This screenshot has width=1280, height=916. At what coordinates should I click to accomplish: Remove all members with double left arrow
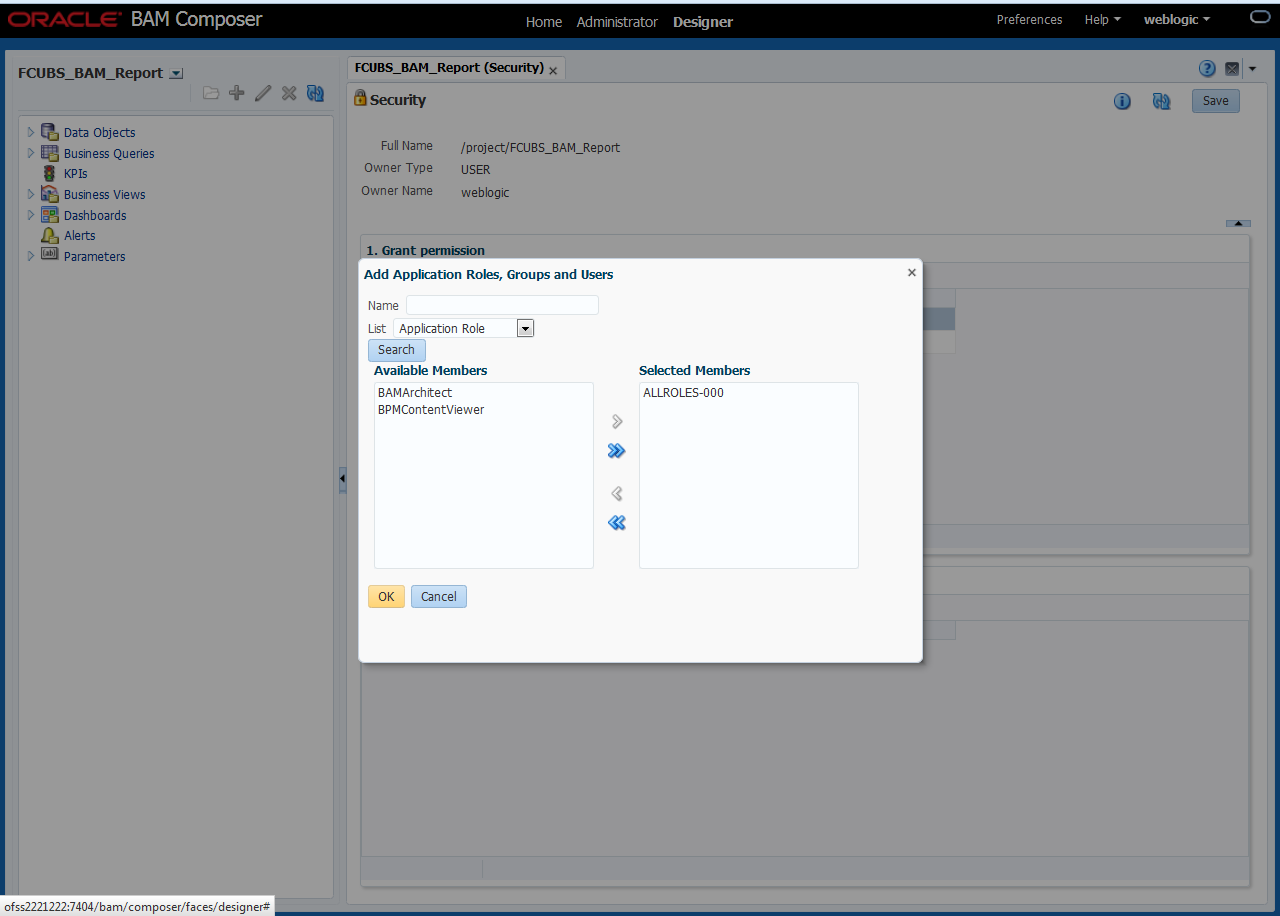617,522
